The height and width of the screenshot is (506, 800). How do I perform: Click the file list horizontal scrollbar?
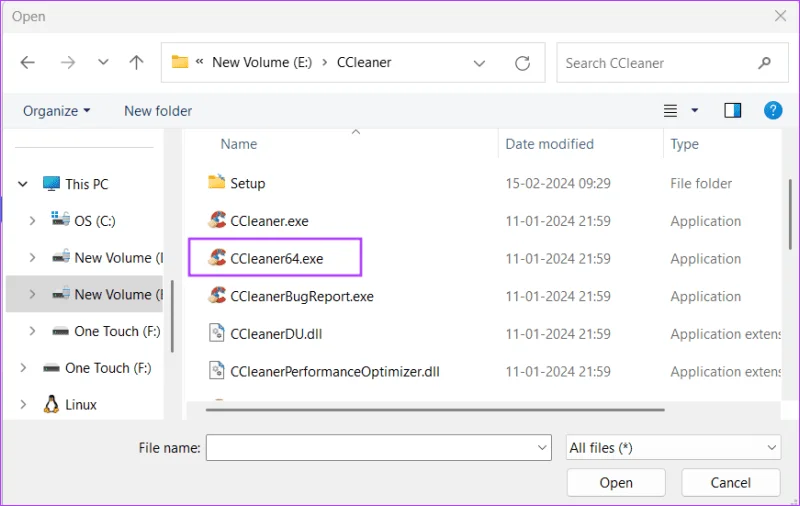tap(435, 409)
